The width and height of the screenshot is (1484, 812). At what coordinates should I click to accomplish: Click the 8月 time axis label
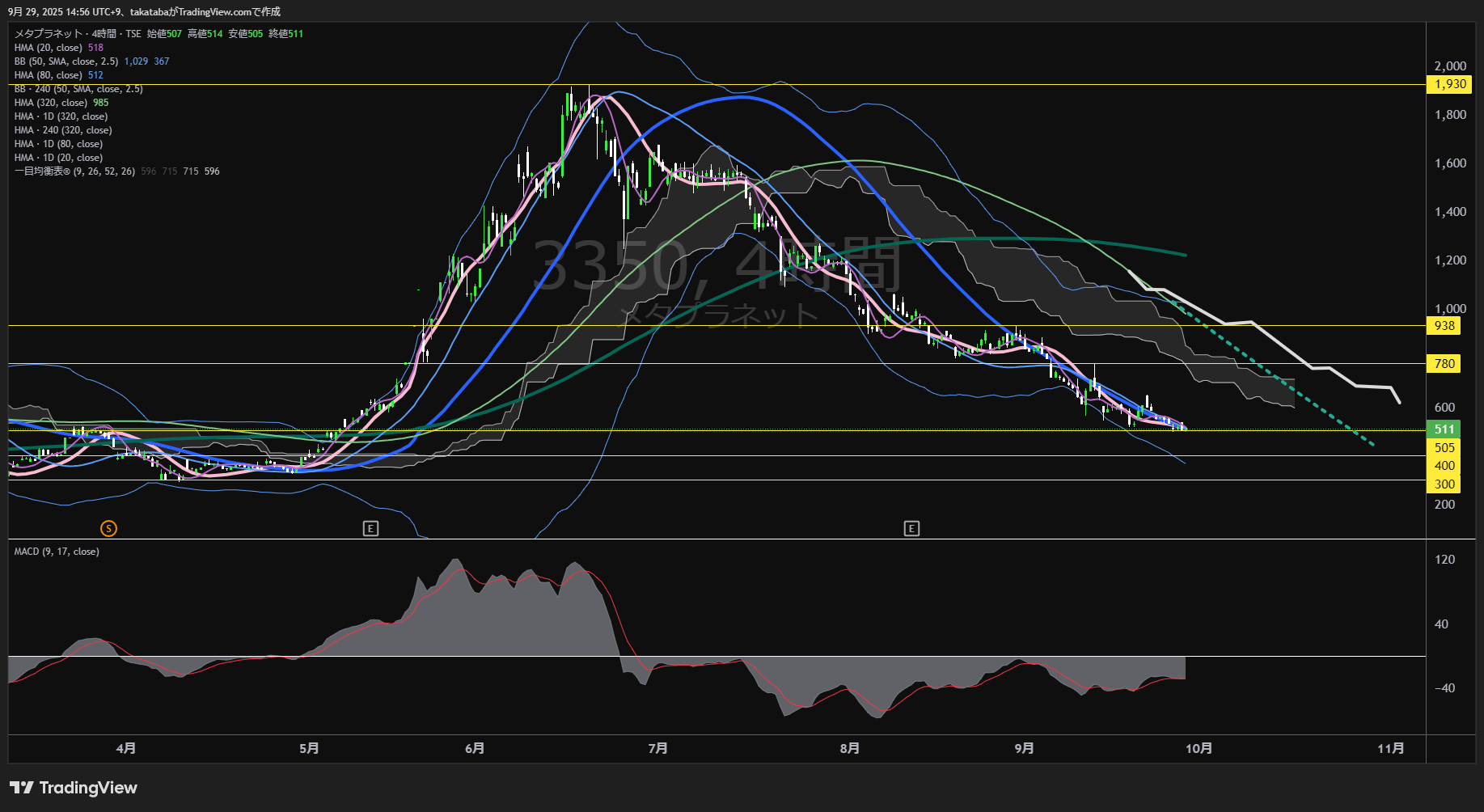(850, 748)
